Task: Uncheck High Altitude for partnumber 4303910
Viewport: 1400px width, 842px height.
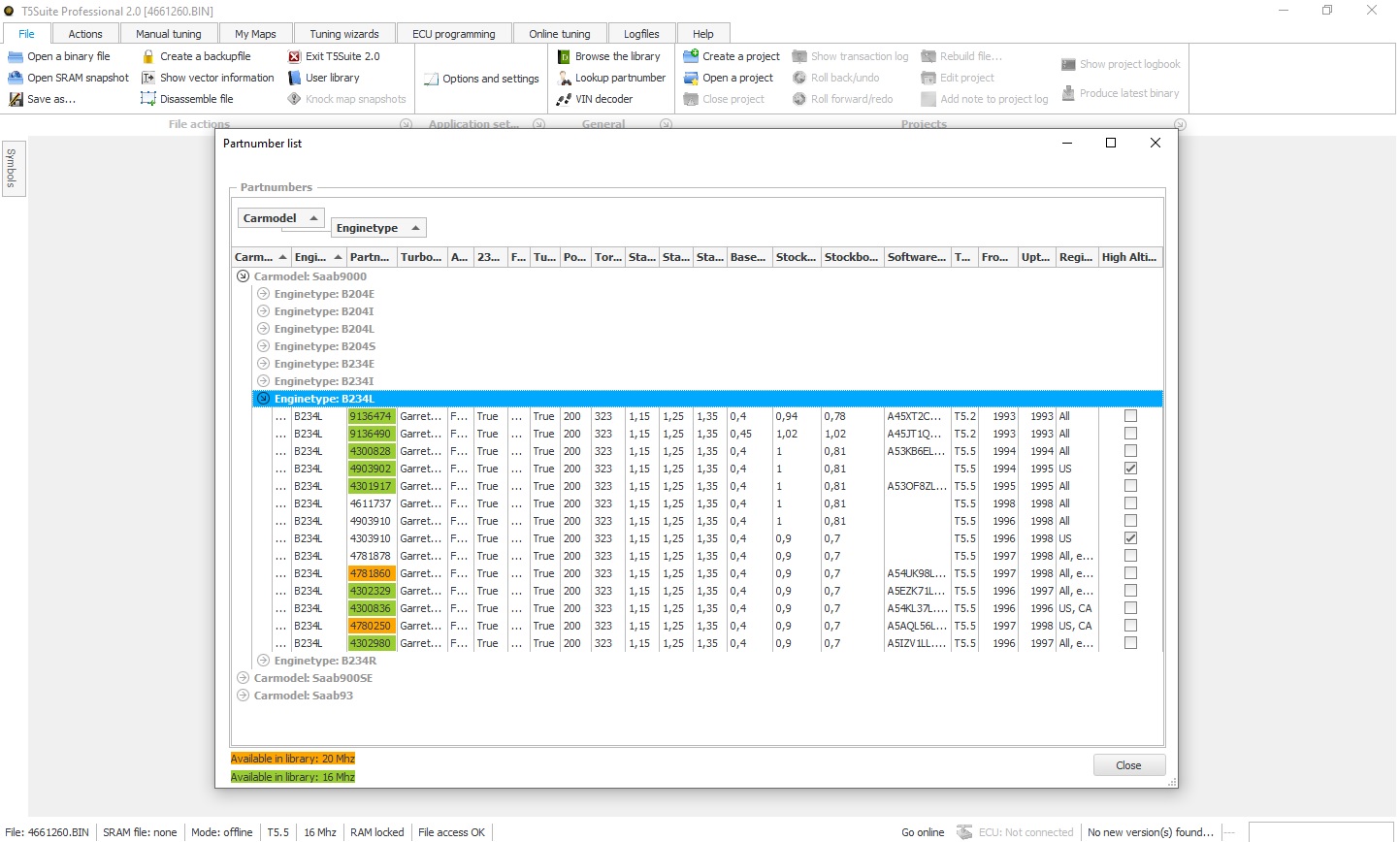Action: 1130,538
